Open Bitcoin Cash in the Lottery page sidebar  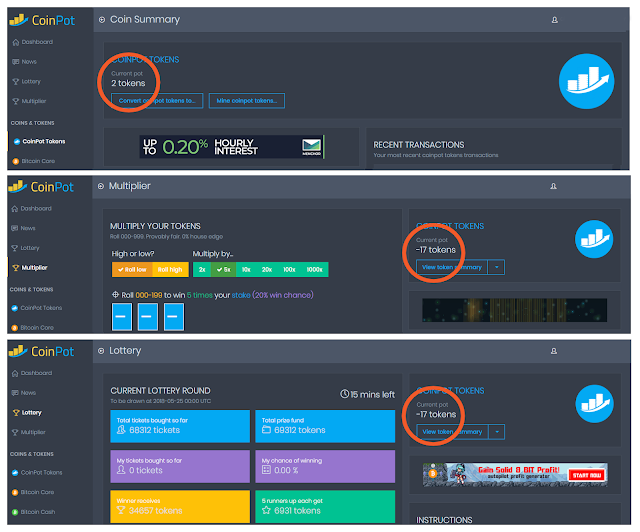click(33, 512)
